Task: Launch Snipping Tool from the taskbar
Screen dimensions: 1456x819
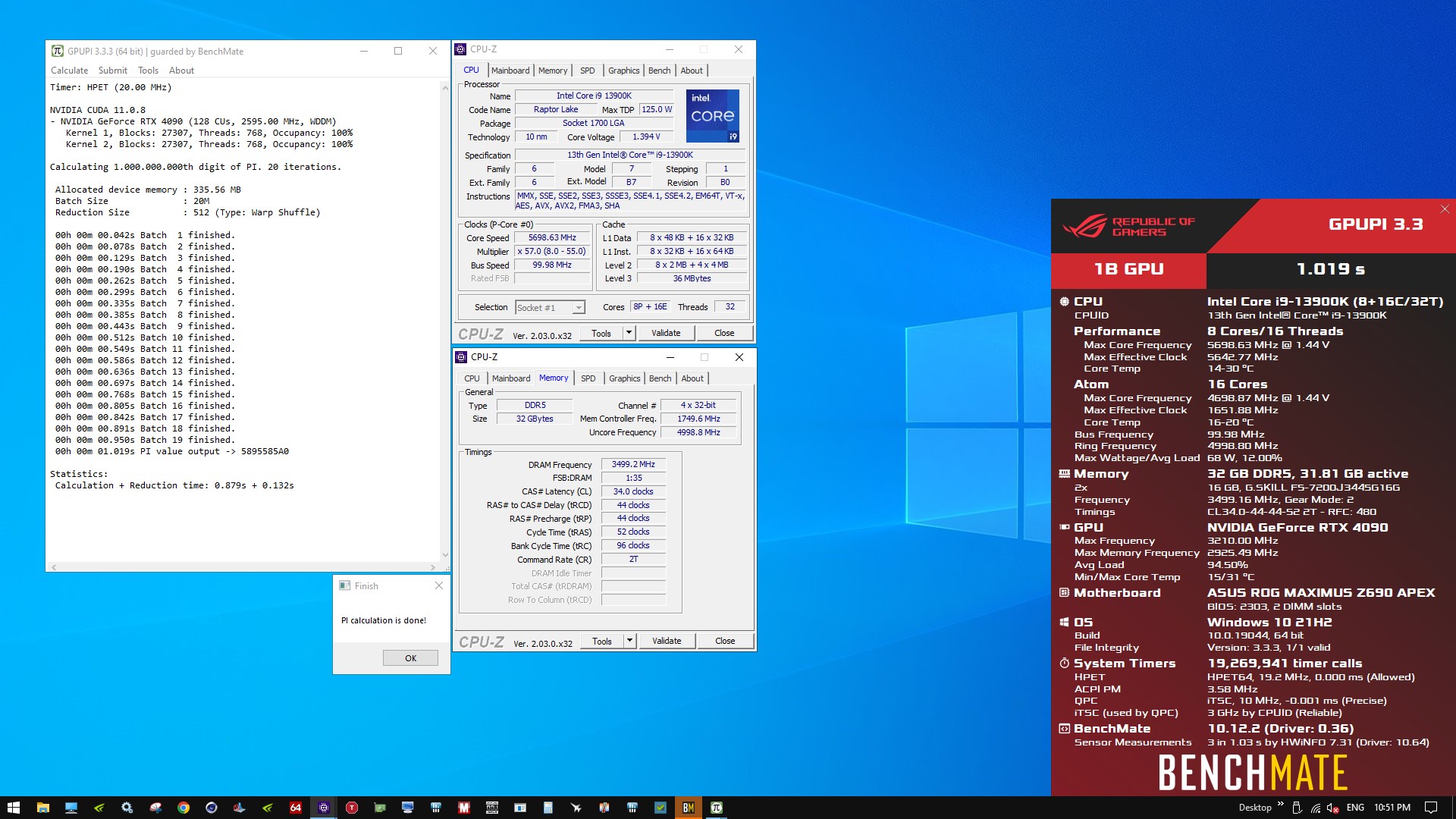Action: click(155, 808)
